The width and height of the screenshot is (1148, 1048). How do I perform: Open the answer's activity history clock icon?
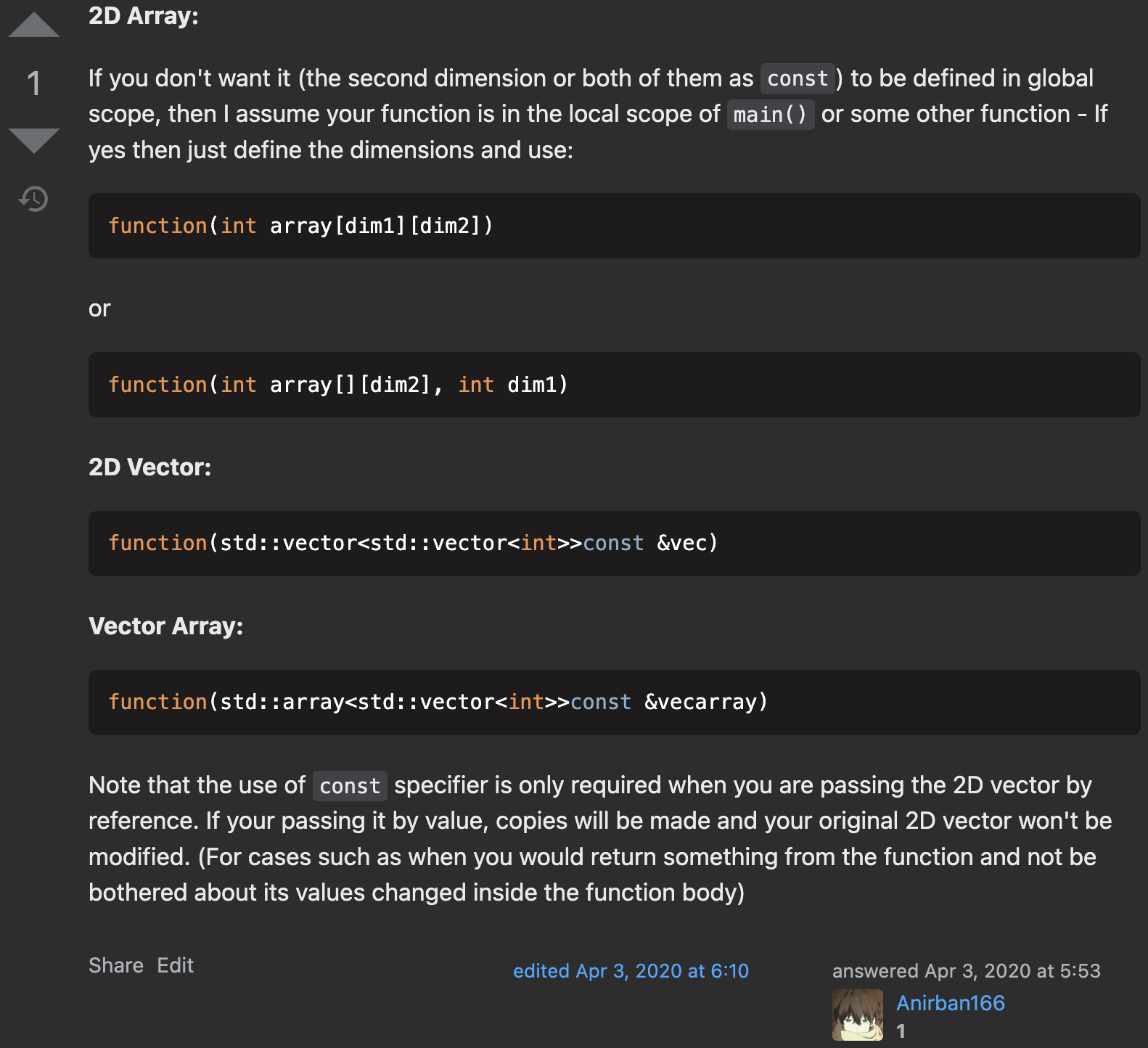click(x=33, y=198)
